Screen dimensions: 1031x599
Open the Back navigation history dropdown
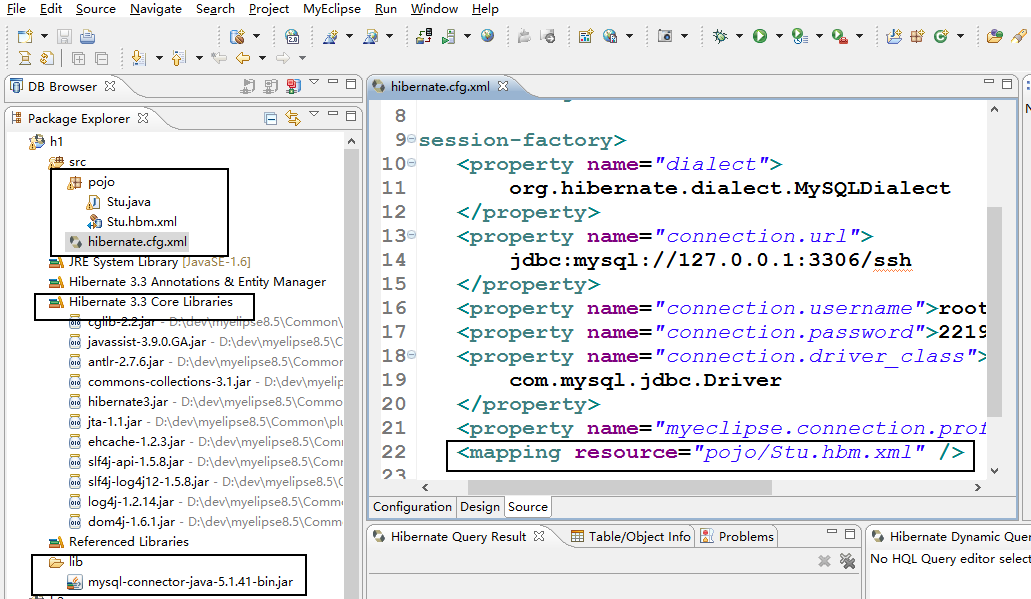pos(262,59)
